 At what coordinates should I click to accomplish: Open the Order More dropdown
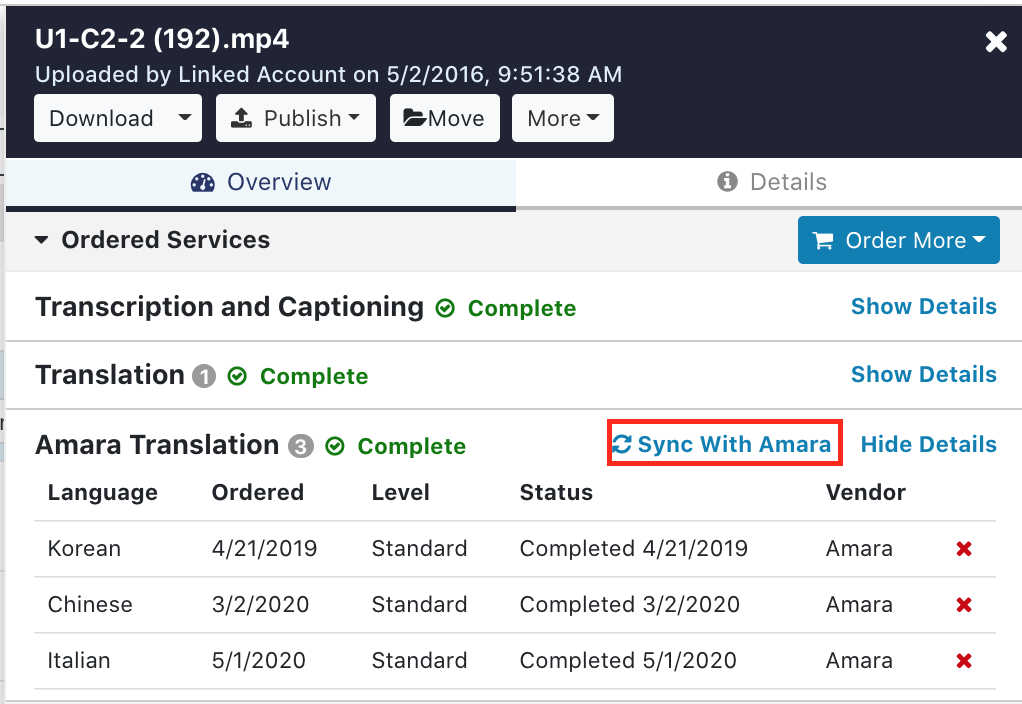point(898,240)
